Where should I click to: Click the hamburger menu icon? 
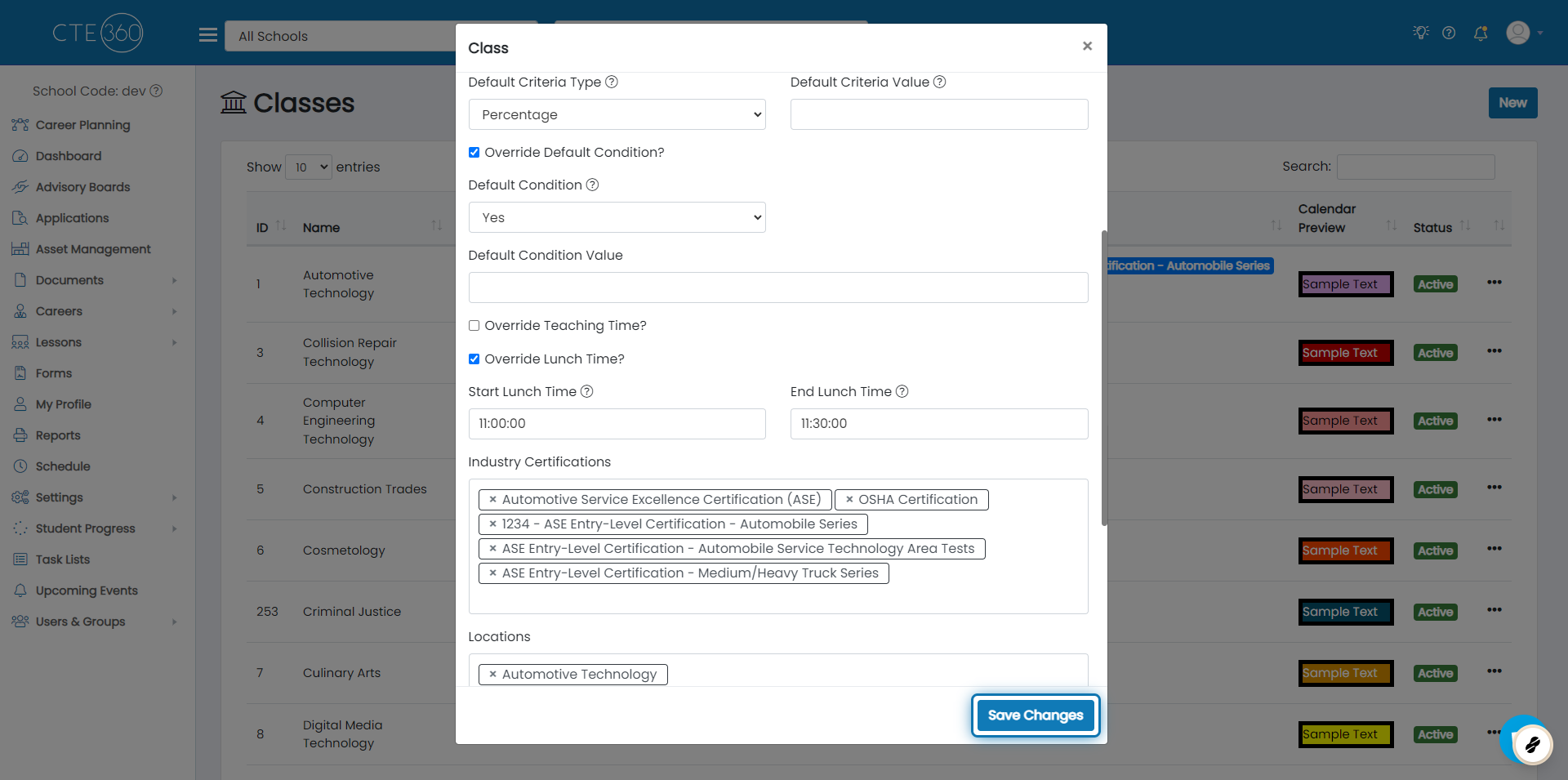[x=208, y=35]
